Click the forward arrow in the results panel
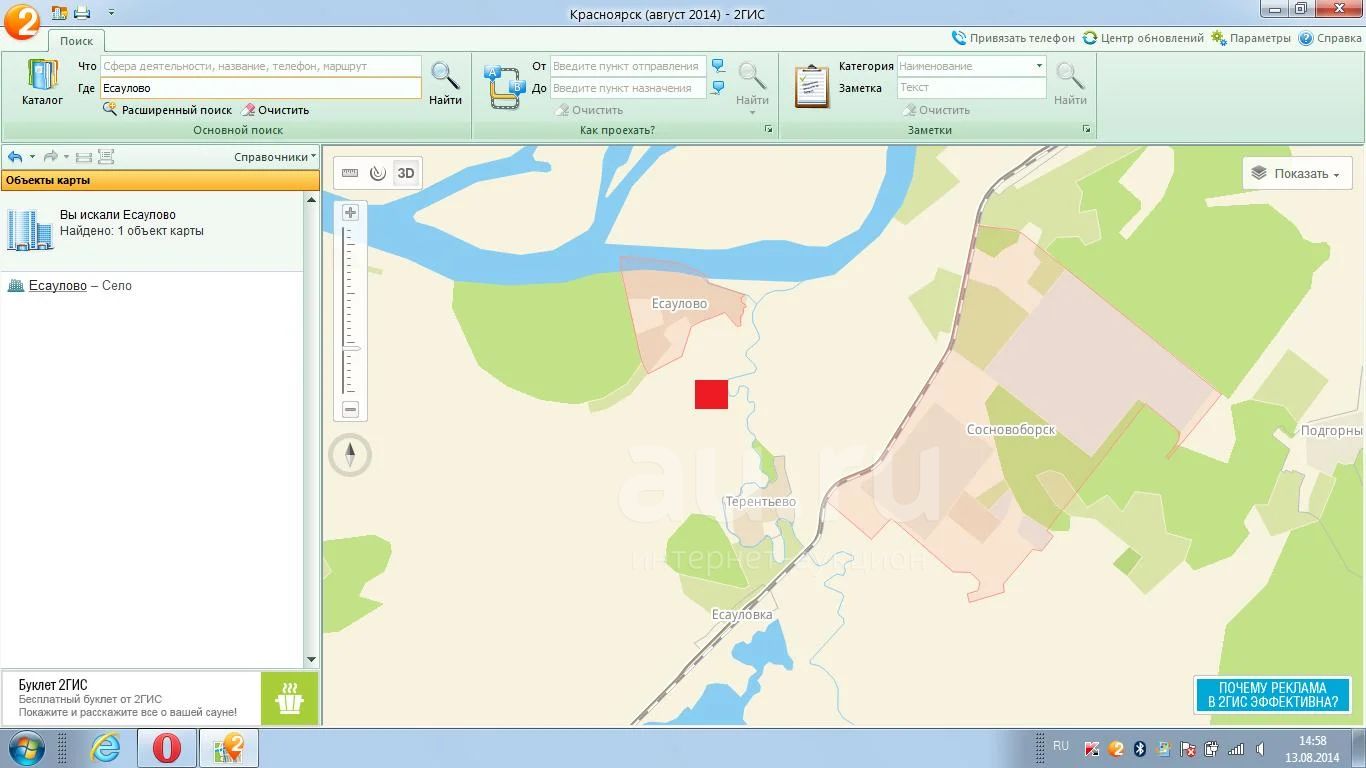The height and width of the screenshot is (768, 1366). tap(50, 157)
